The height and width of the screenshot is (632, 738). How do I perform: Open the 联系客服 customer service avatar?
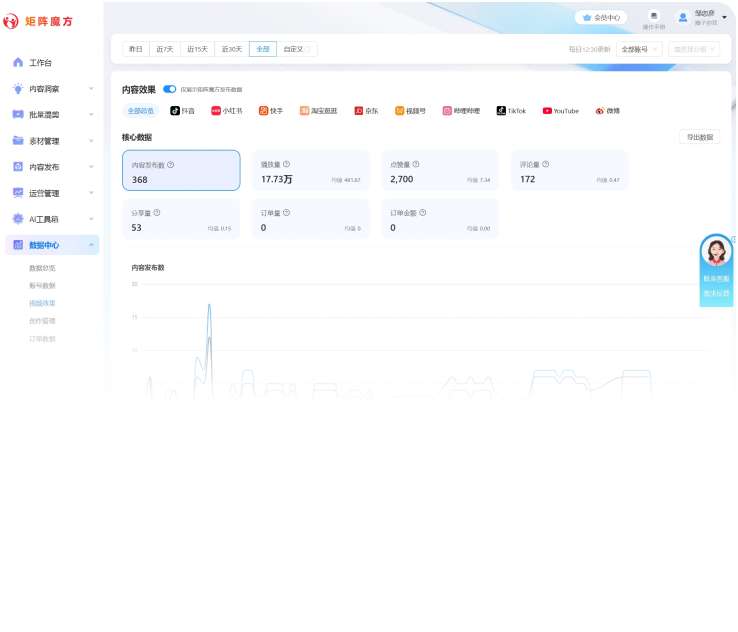pyautogui.click(x=716, y=252)
